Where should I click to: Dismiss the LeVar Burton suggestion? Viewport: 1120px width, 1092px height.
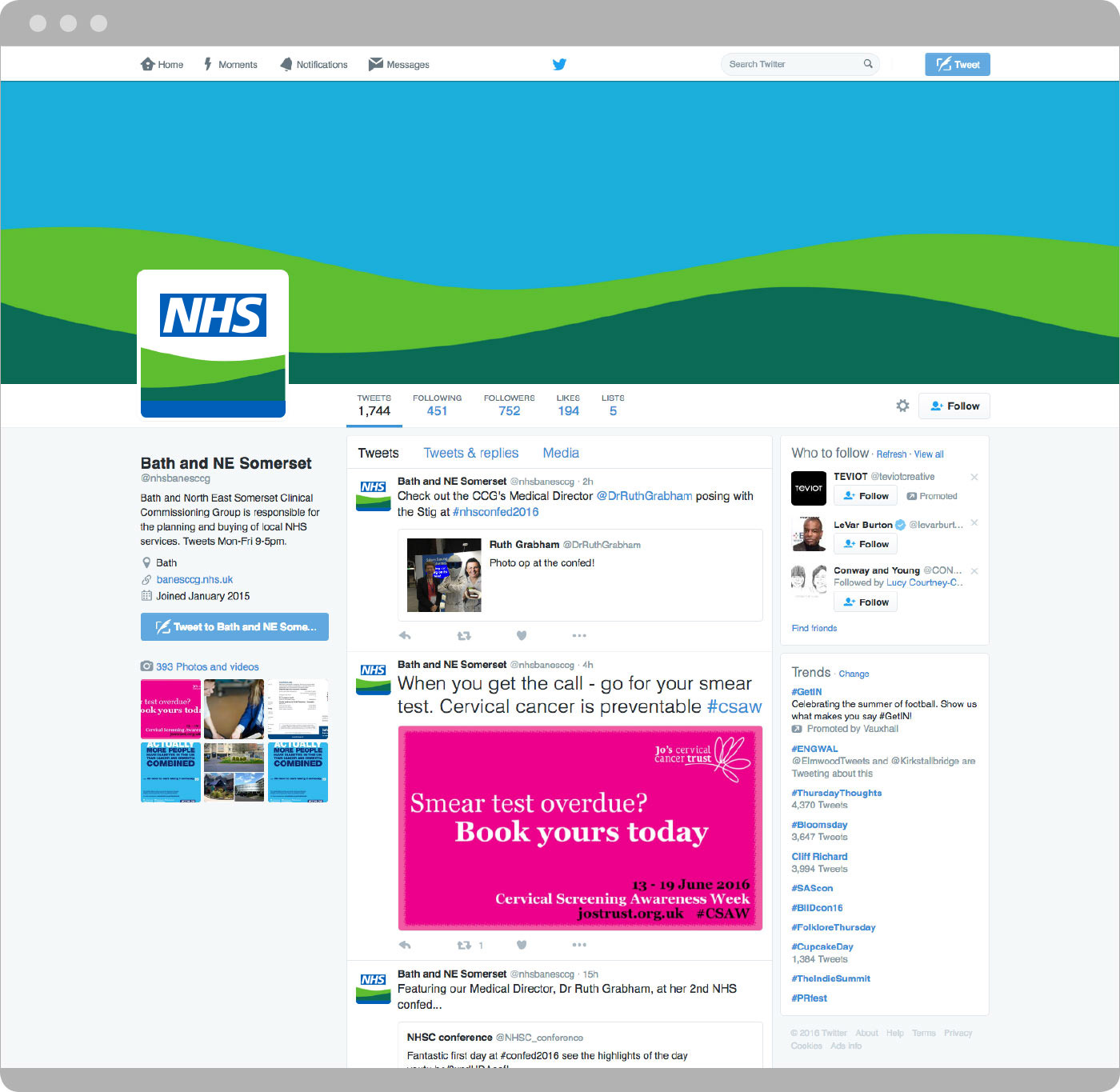coord(974,522)
